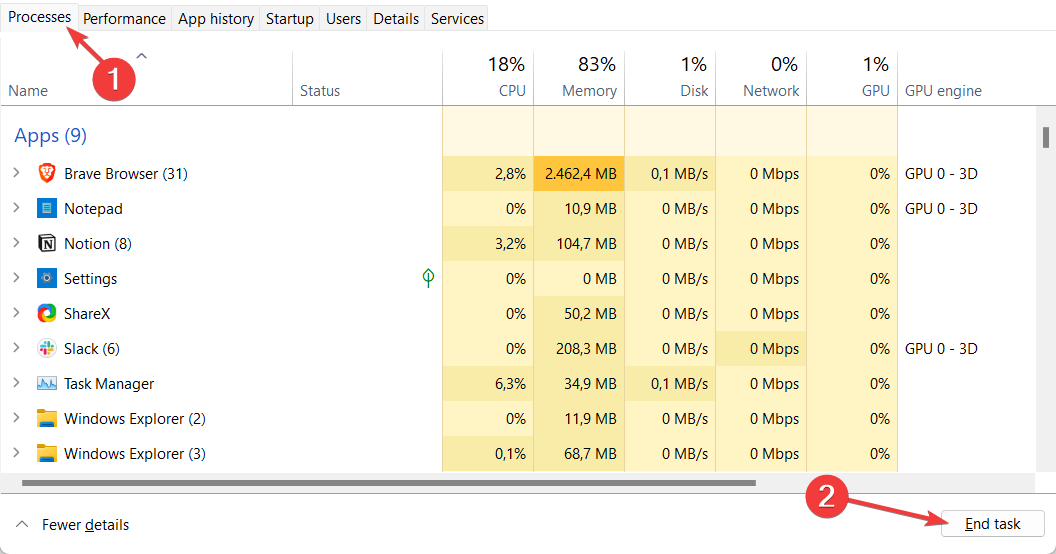Click Slack's GPU 0 - 3D engine cell
This screenshot has width=1056, height=554.
(941, 349)
